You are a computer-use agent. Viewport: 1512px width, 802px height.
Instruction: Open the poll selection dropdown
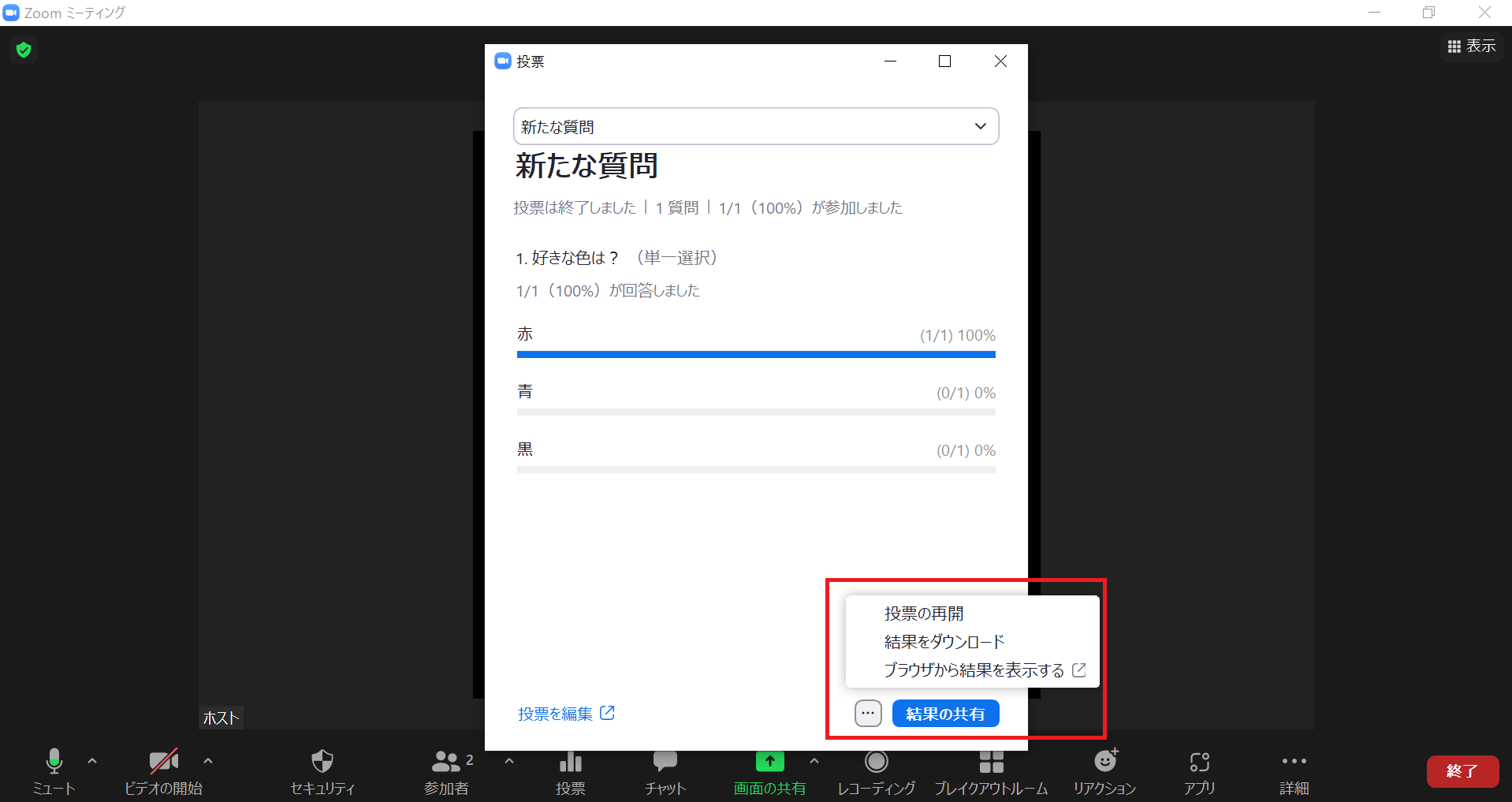click(755, 126)
